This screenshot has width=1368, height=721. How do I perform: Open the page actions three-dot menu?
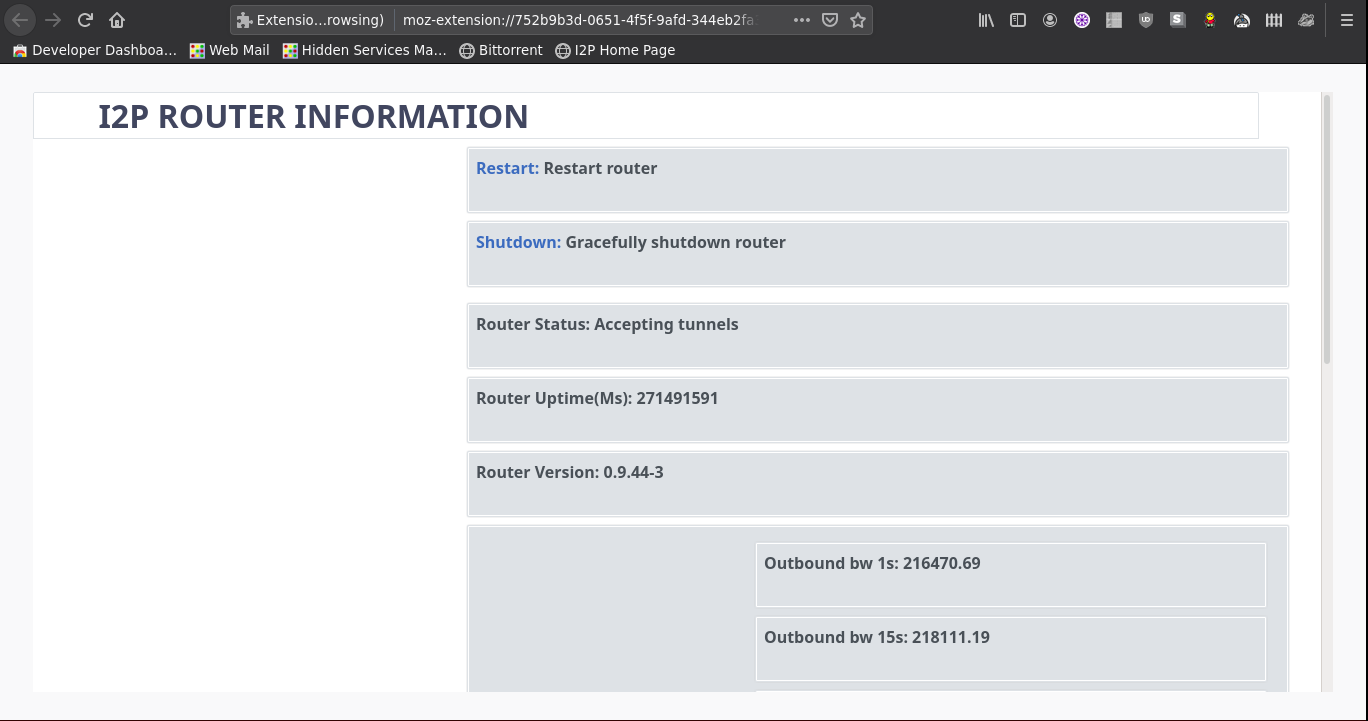[x=802, y=20]
